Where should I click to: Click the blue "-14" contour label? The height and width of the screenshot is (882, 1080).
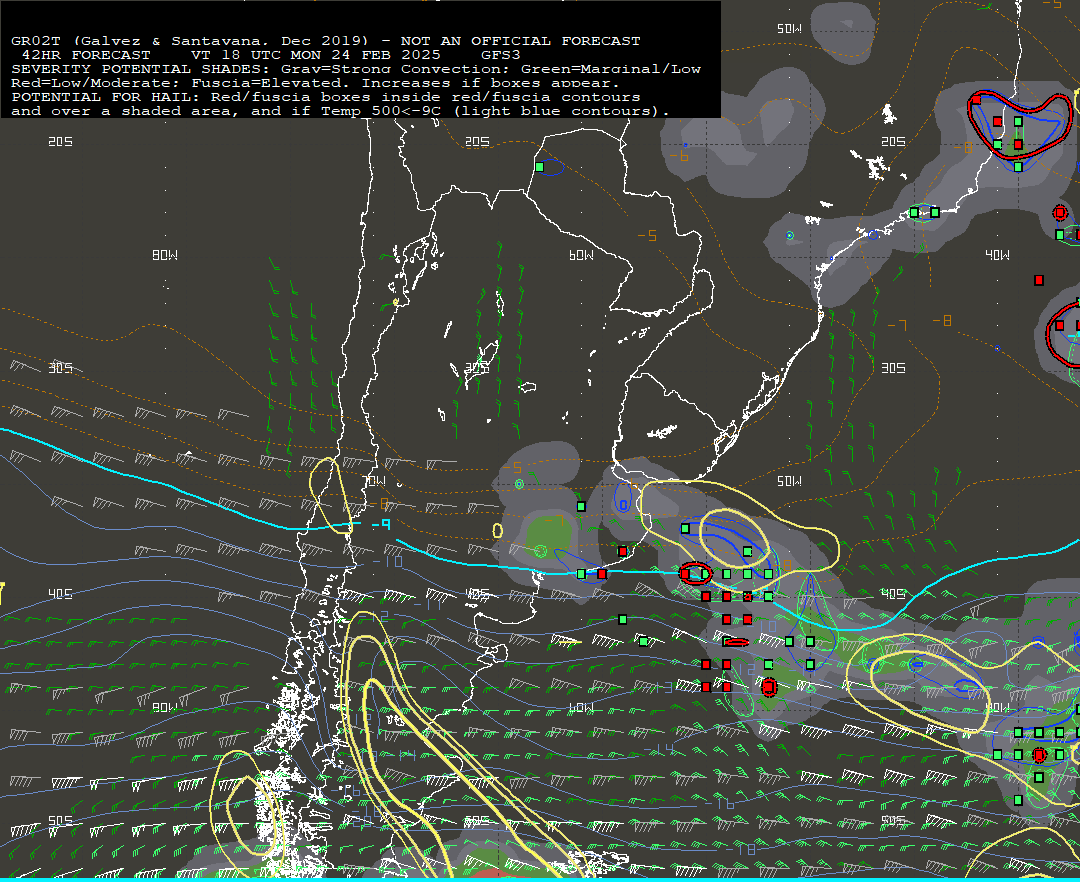[659, 749]
